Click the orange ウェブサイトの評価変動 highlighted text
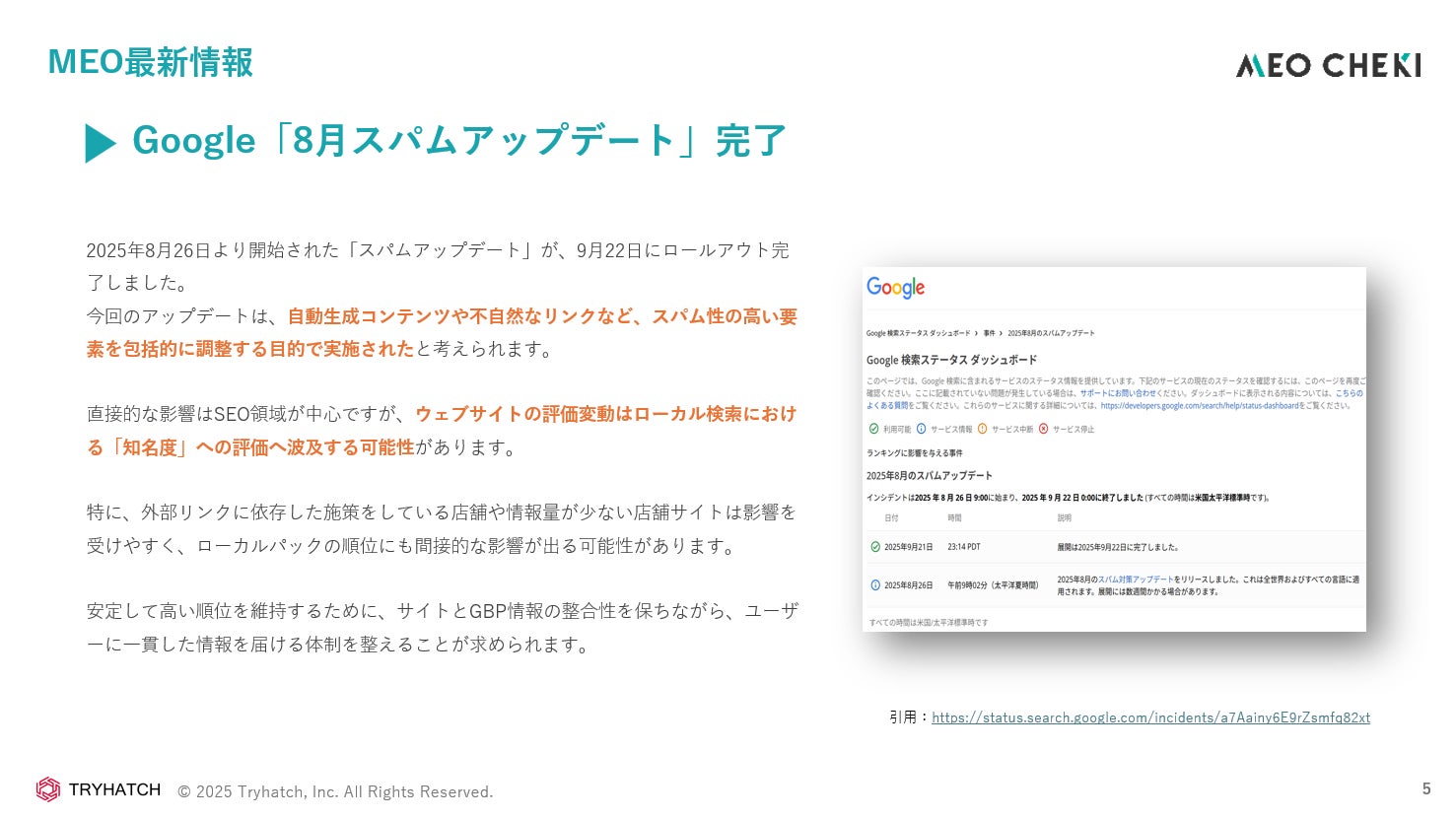The height and width of the screenshot is (819, 1456). point(442,431)
